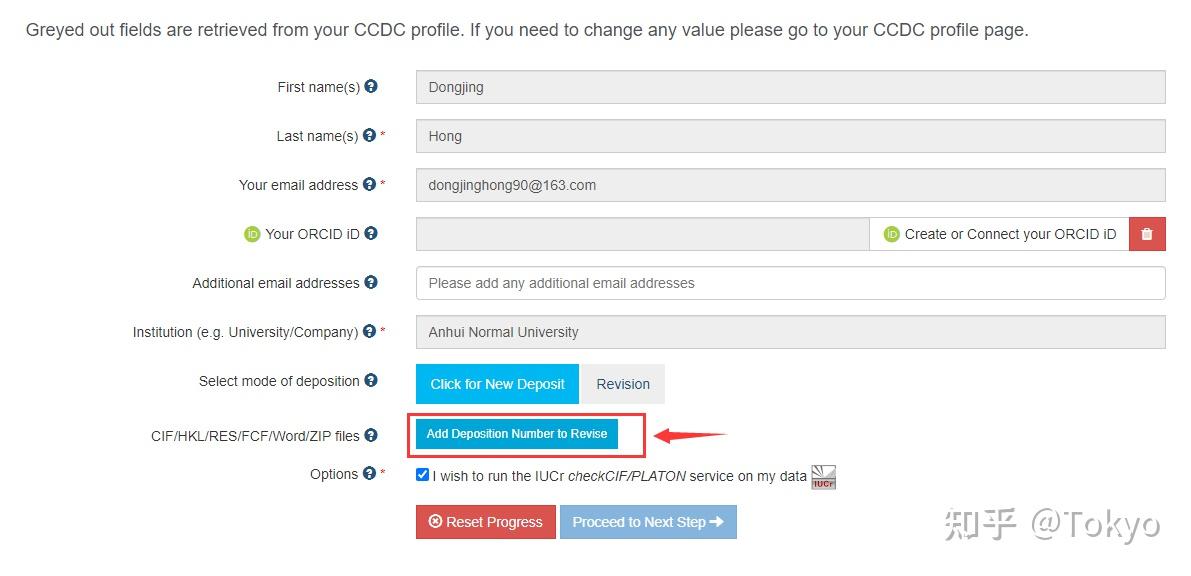Click the greyed-out Institution field

coord(790,332)
